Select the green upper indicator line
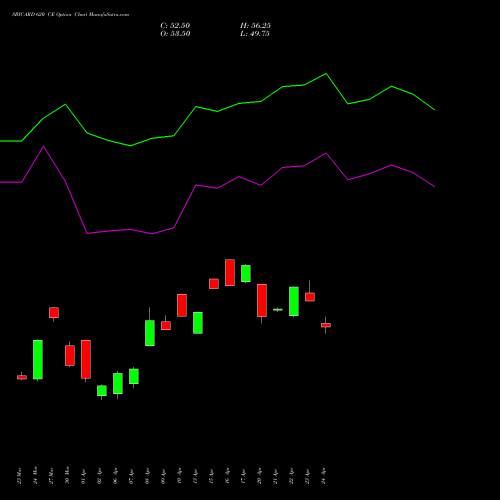 217,109
